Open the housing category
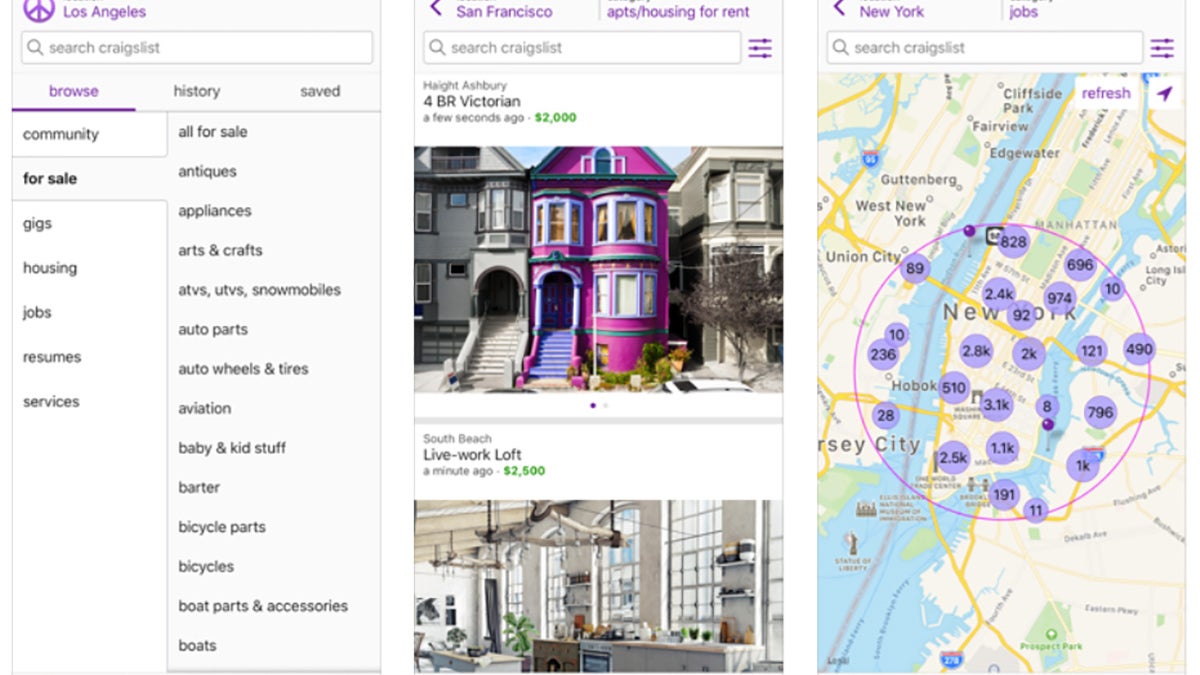The height and width of the screenshot is (675, 1200). click(x=90, y=268)
